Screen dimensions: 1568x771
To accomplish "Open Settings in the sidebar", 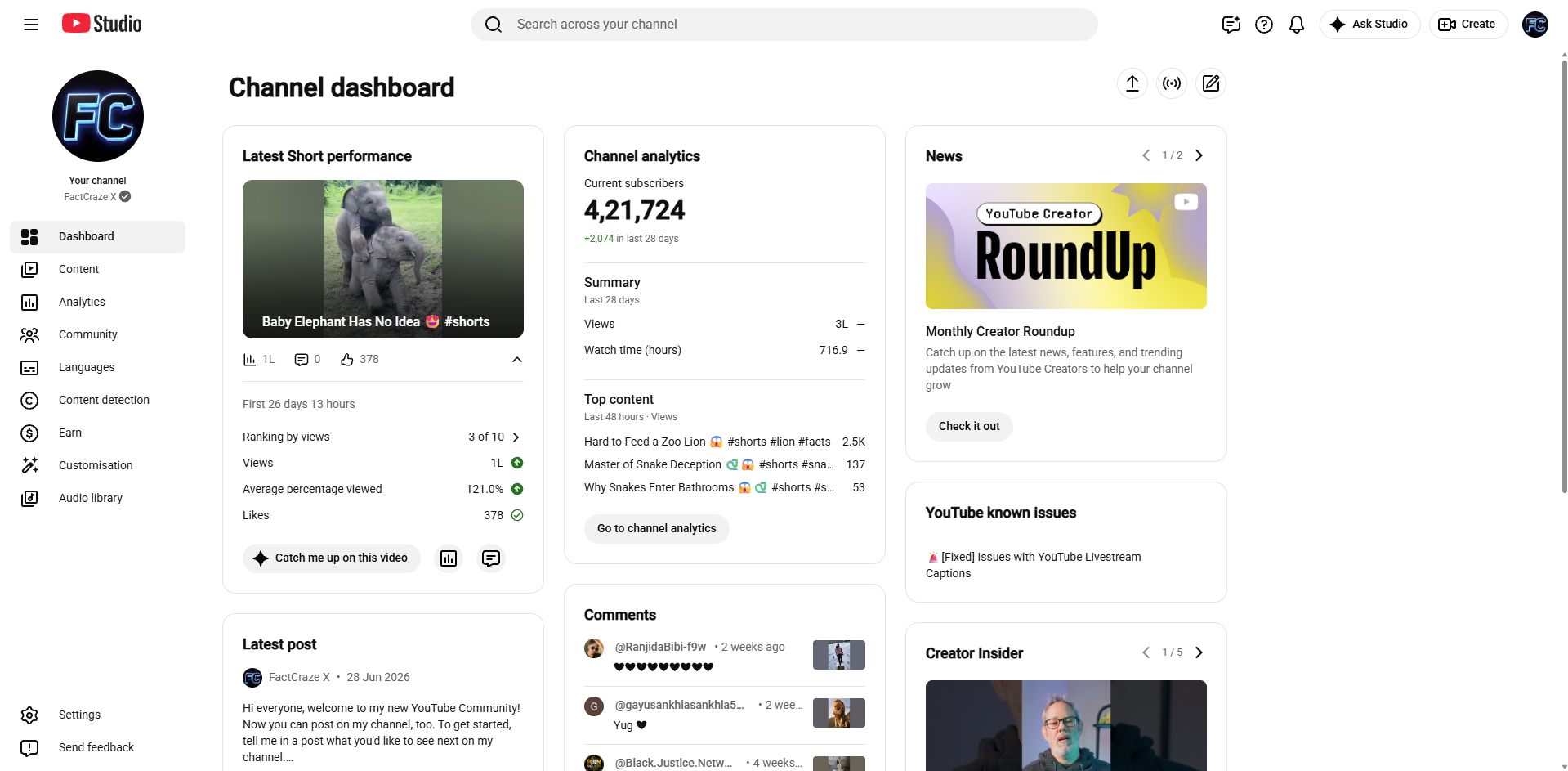I will (x=98, y=715).
